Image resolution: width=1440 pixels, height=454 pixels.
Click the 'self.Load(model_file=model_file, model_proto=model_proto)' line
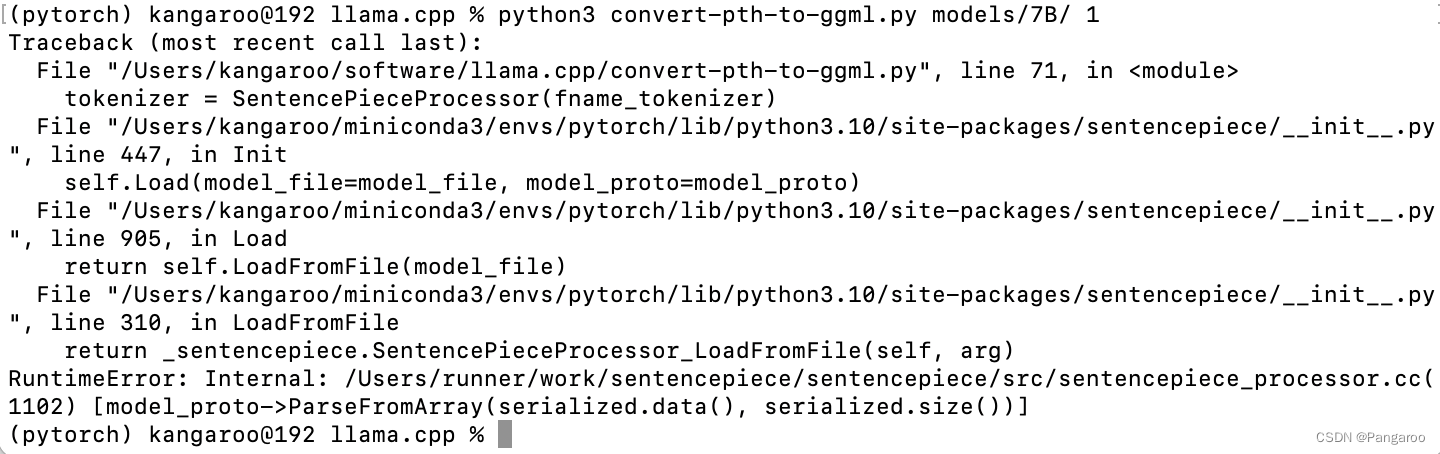462,183
